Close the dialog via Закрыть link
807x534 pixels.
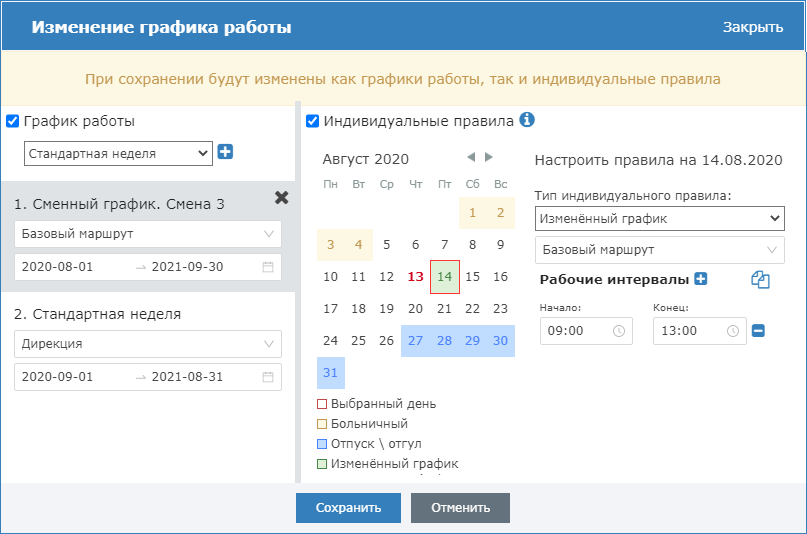(x=752, y=27)
